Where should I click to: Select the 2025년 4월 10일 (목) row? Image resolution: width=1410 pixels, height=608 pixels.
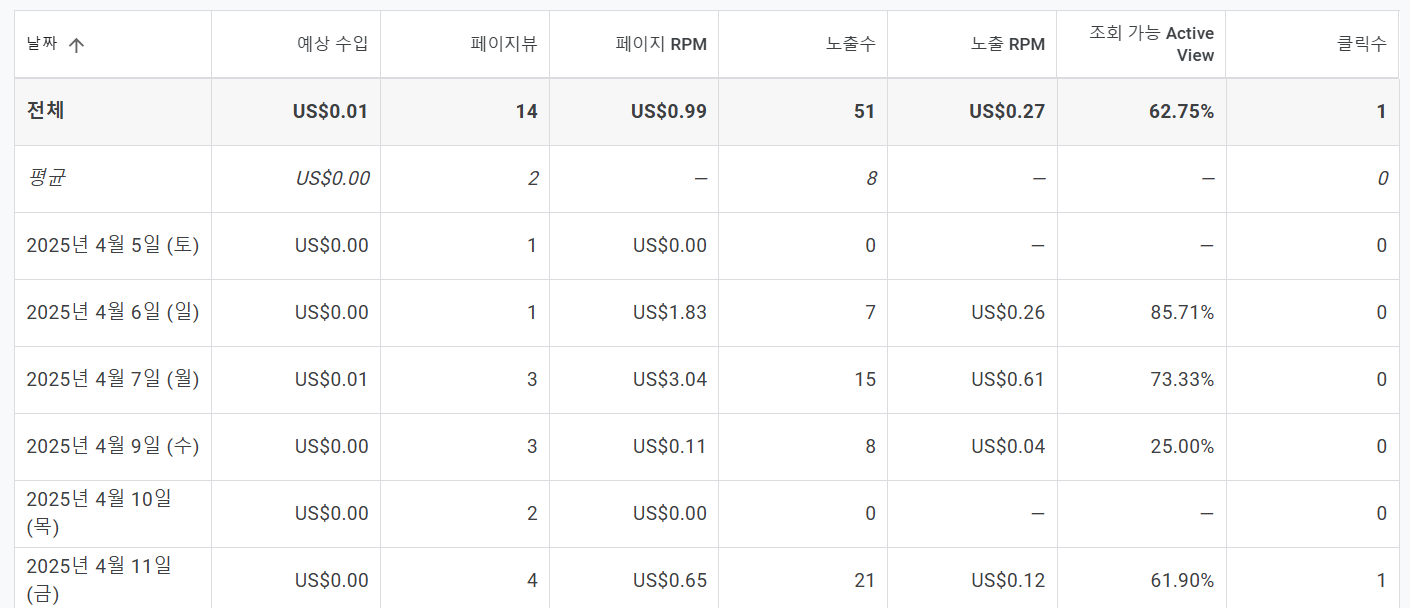pyautogui.click(x=99, y=512)
